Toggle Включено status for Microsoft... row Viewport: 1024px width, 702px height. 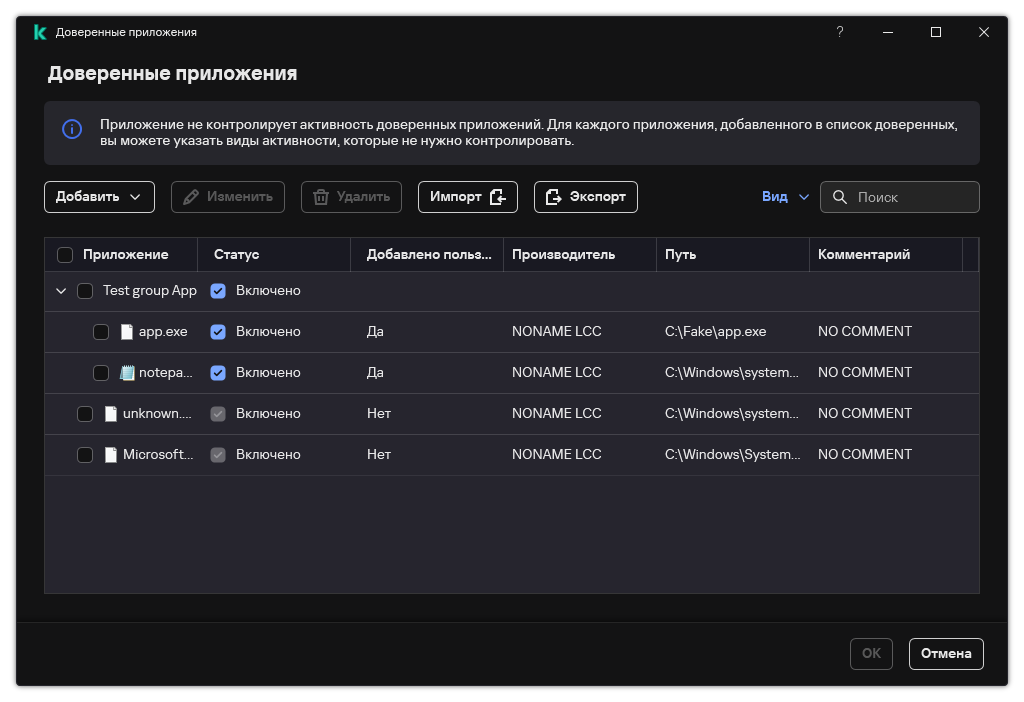pos(218,455)
